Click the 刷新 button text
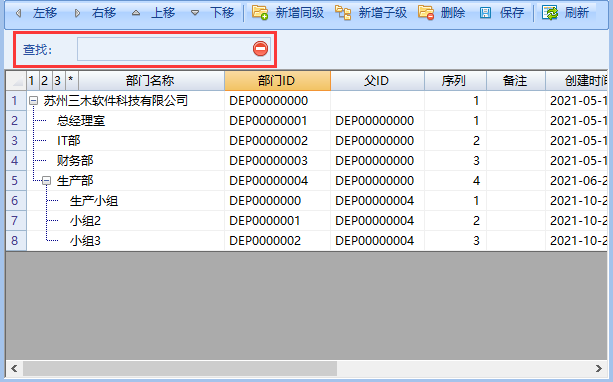The width and height of the screenshot is (613, 382). tap(577, 13)
